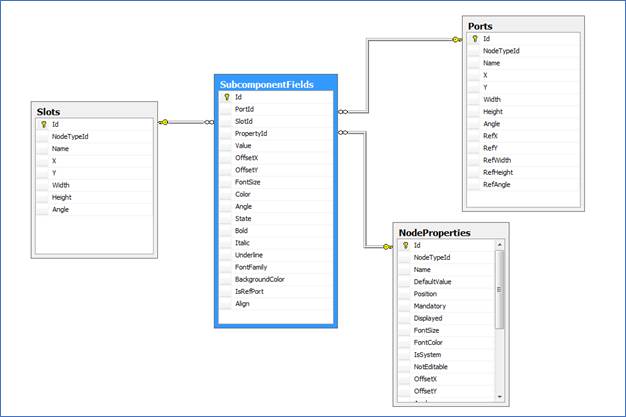Select the RefAngle column in Ports
This screenshot has width=626, height=417.
[499, 184]
